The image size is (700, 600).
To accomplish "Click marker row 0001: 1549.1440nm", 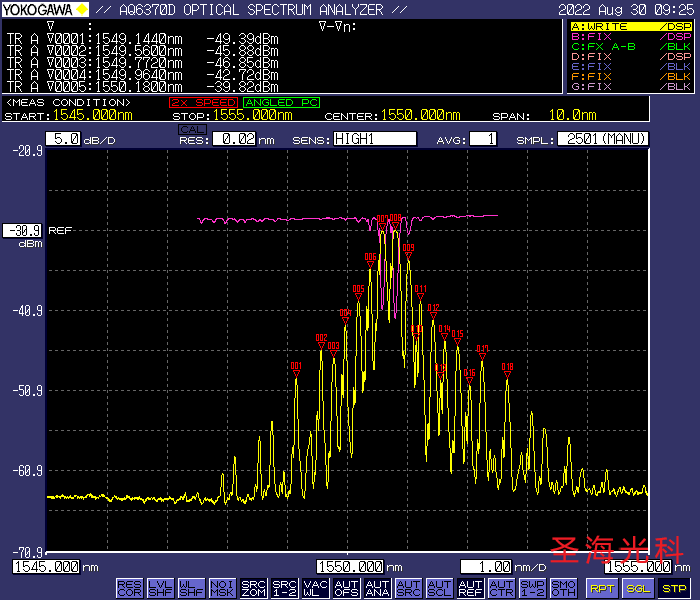I will tap(143, 39).
